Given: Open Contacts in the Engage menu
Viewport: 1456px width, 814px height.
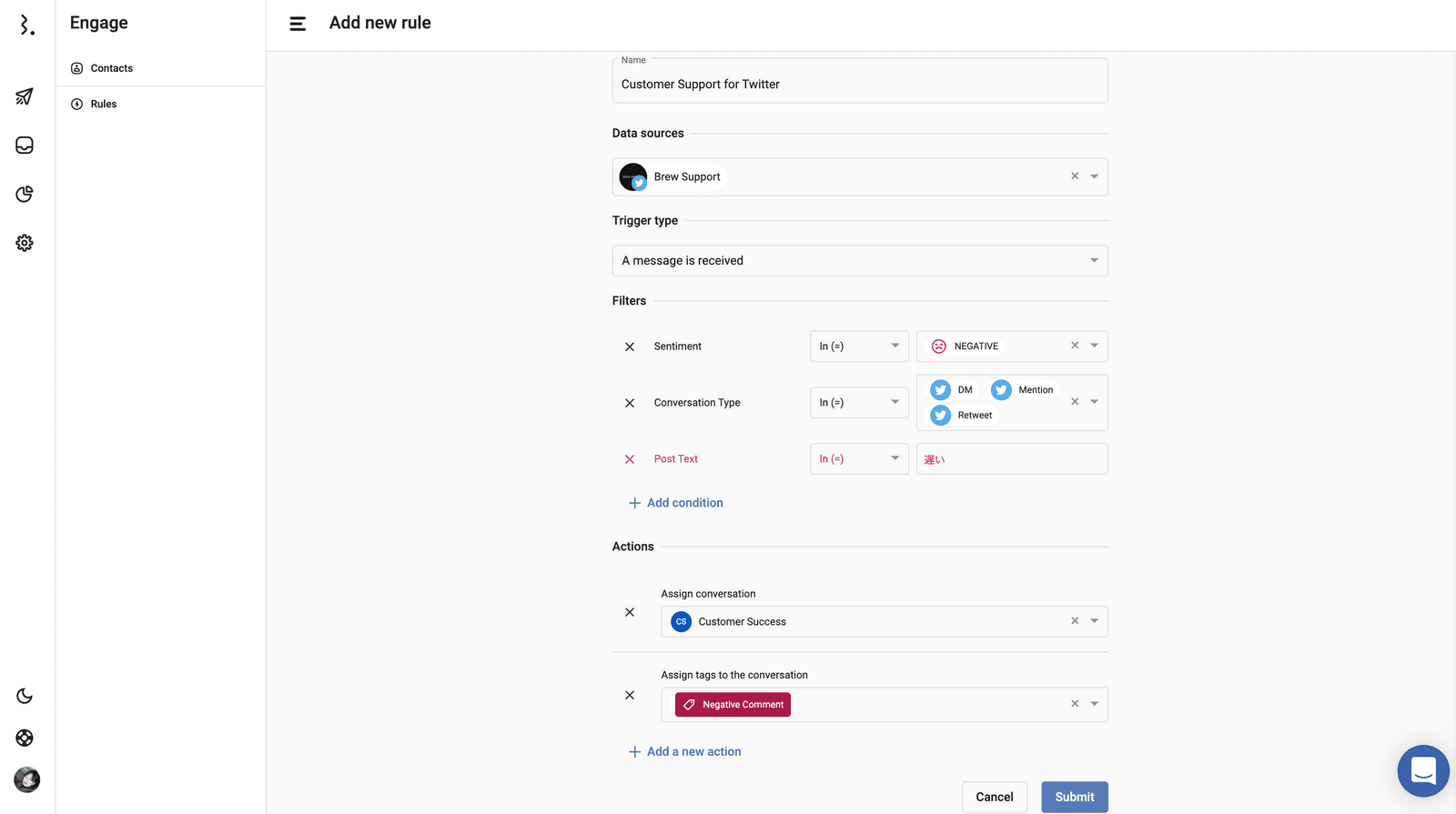Looking at the screenshot, I should click(x=111, y=68).
